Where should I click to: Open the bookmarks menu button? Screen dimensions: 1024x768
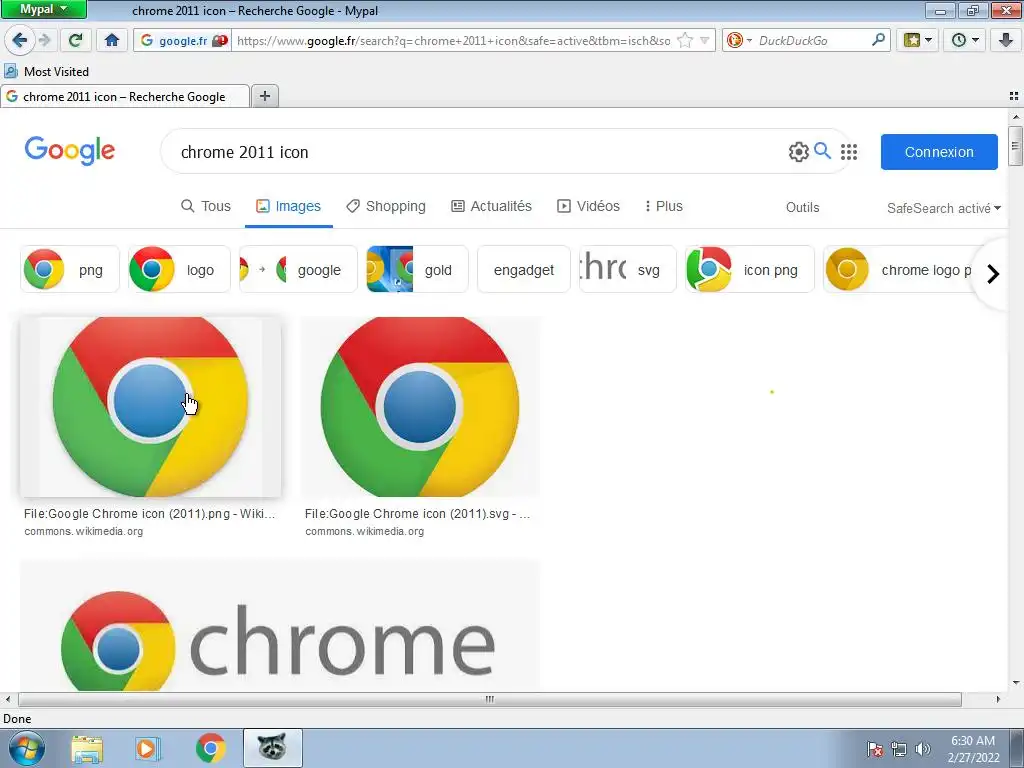pyautogui.click(x=918, y=40)
